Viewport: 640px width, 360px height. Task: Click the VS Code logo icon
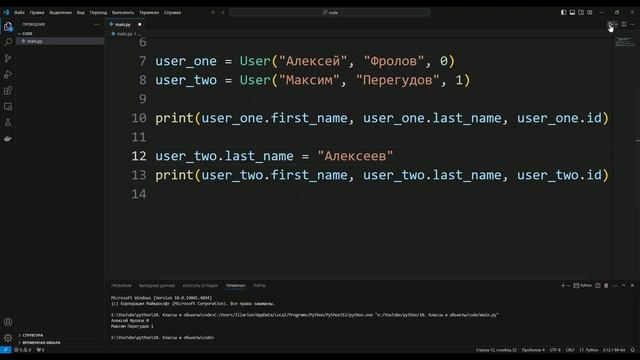(x=6, y=12)
